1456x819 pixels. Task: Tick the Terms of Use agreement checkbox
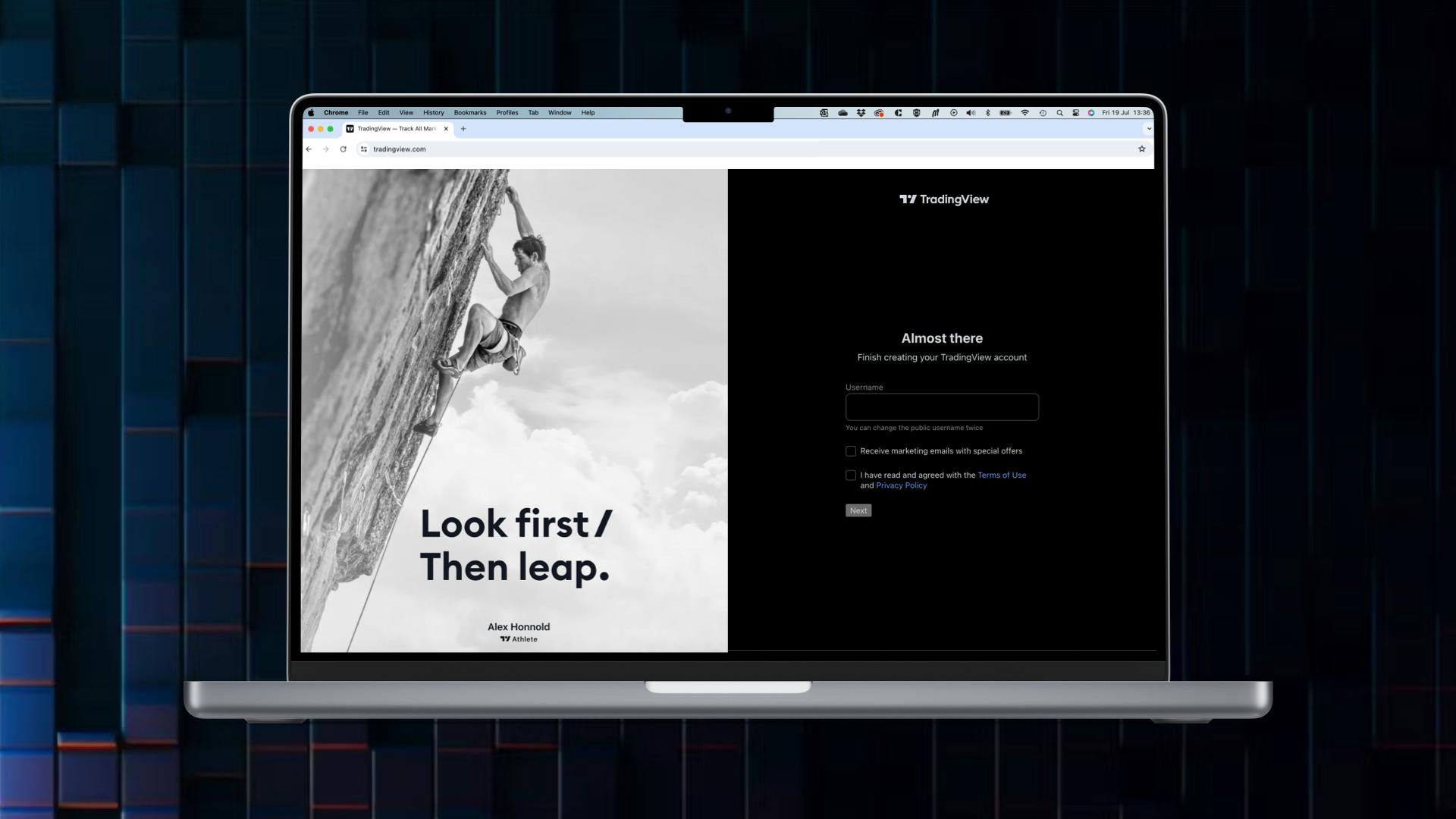851,475
